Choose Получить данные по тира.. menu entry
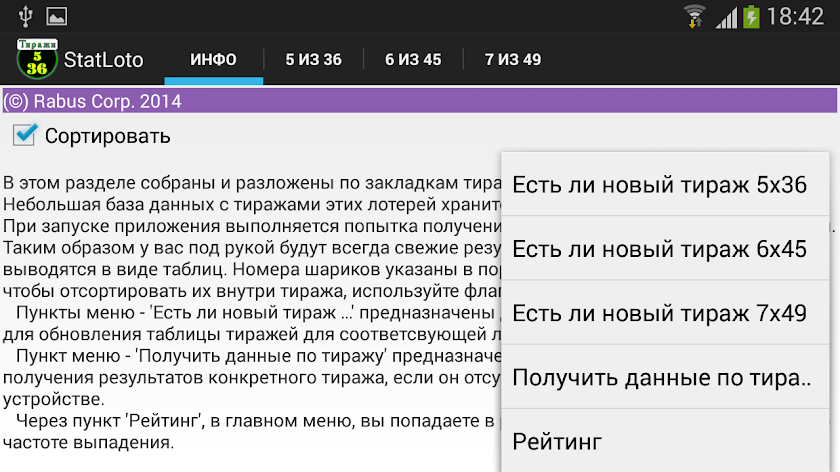840x472 pixels. 665,377
